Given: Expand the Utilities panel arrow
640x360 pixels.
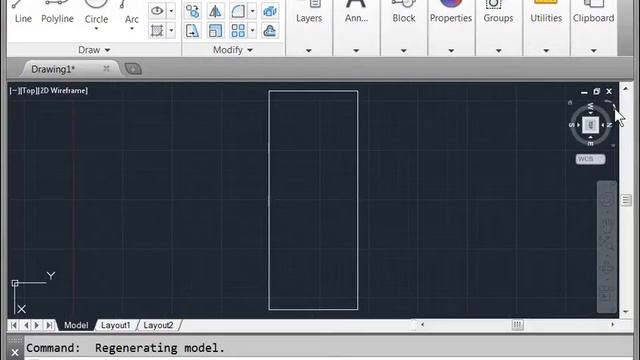Looking at the screenshot, I should [546, 51].
